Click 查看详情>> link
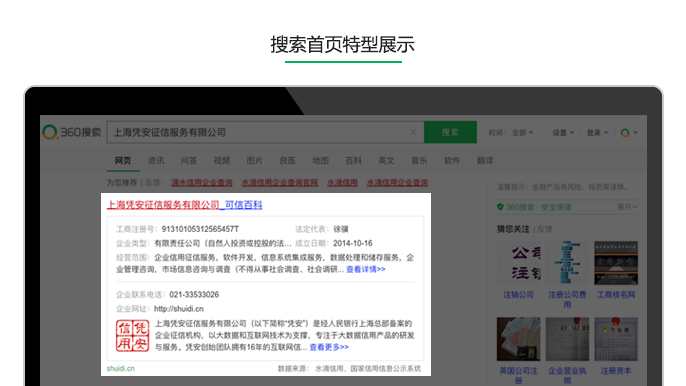Screen dimensions: 686x386 pyautogui.click(x=366, y=269)
